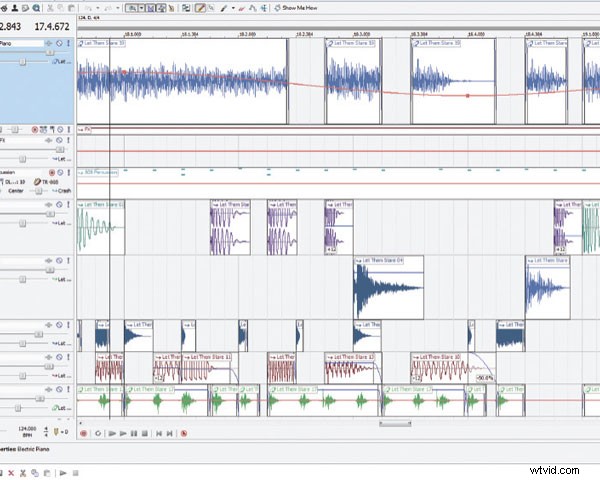Screen dimensions: 600x480
Task: Toggle Enable Snapping in toolbar
Action: (131, 8)
